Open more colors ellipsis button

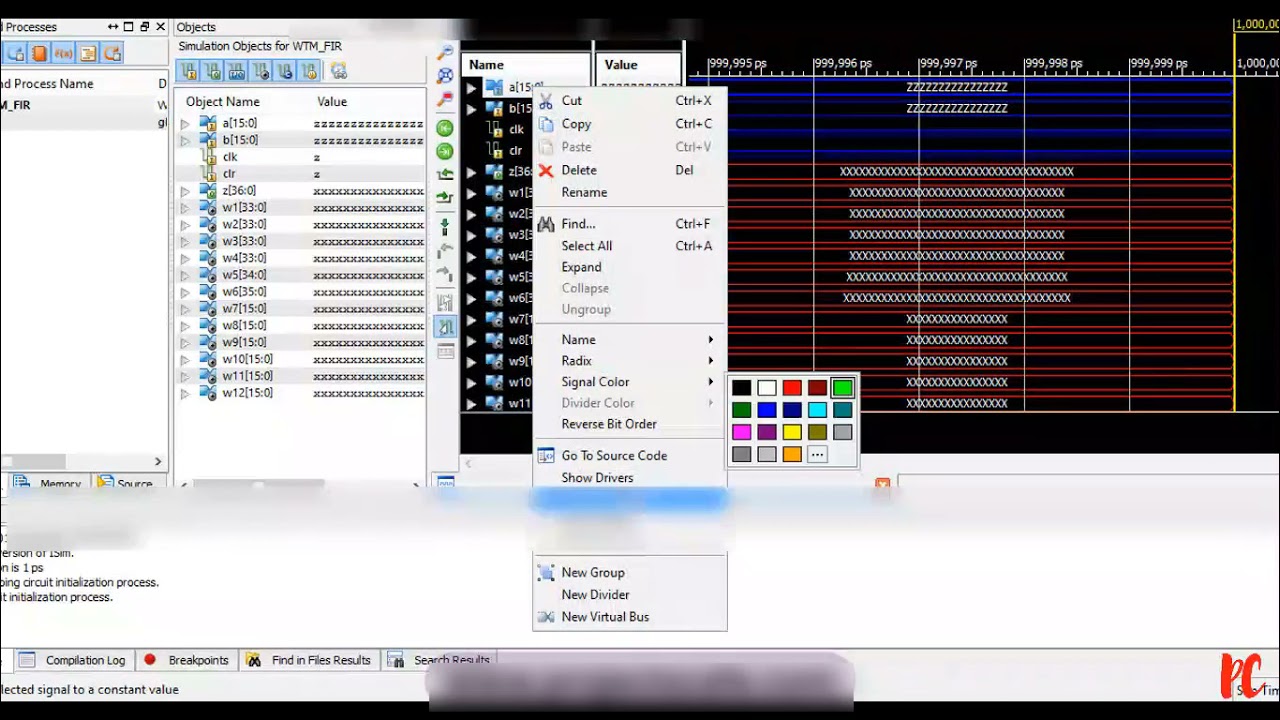pos(817,455)
